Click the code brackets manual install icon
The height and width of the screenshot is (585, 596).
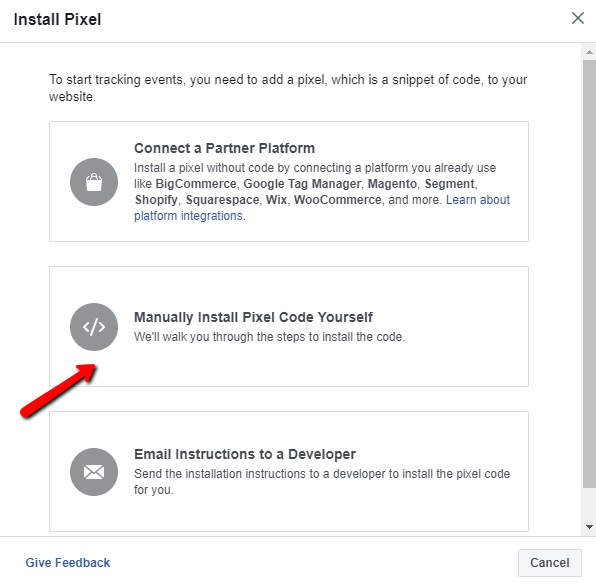click(94, 327)
